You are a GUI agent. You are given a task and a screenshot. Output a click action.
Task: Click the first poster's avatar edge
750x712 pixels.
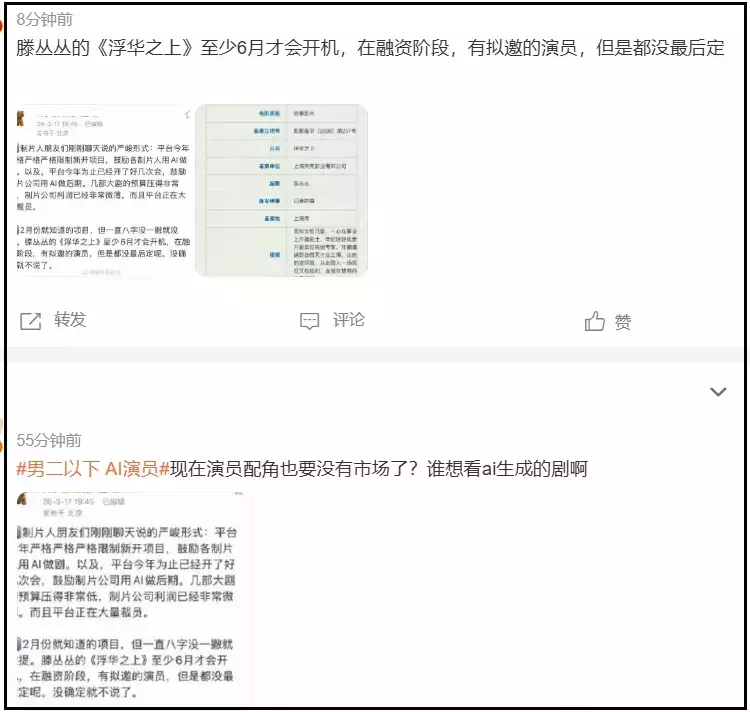(2, 24)
